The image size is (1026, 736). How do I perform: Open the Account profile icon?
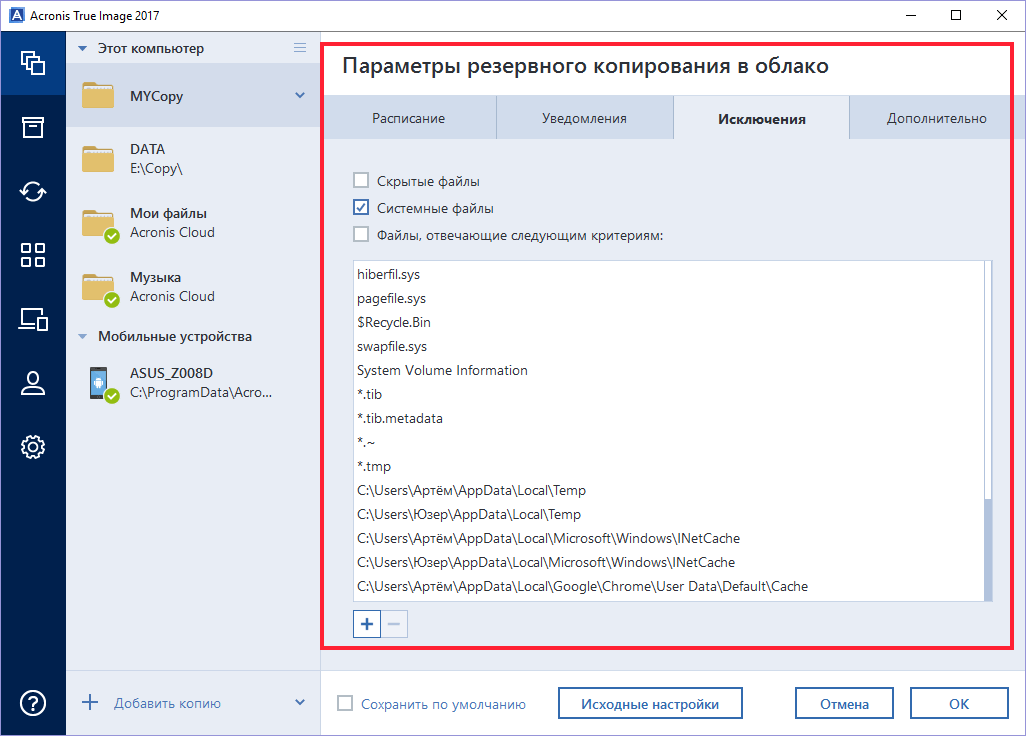(33, 383)
